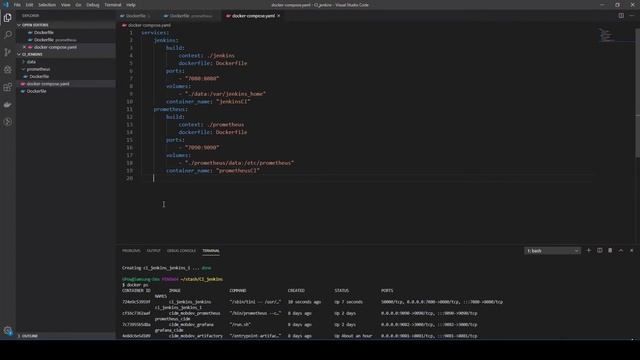Viewport: 640px width, 360px height.
Task: Kill the terminal with the trash icon
Action: coord(610,250)
